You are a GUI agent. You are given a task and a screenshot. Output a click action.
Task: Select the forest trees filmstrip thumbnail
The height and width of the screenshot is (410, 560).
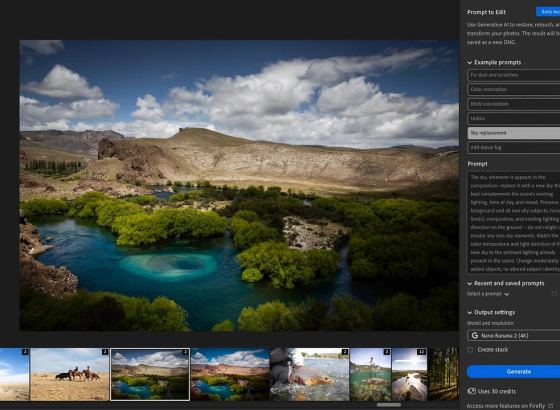click(x=443, y=374)
